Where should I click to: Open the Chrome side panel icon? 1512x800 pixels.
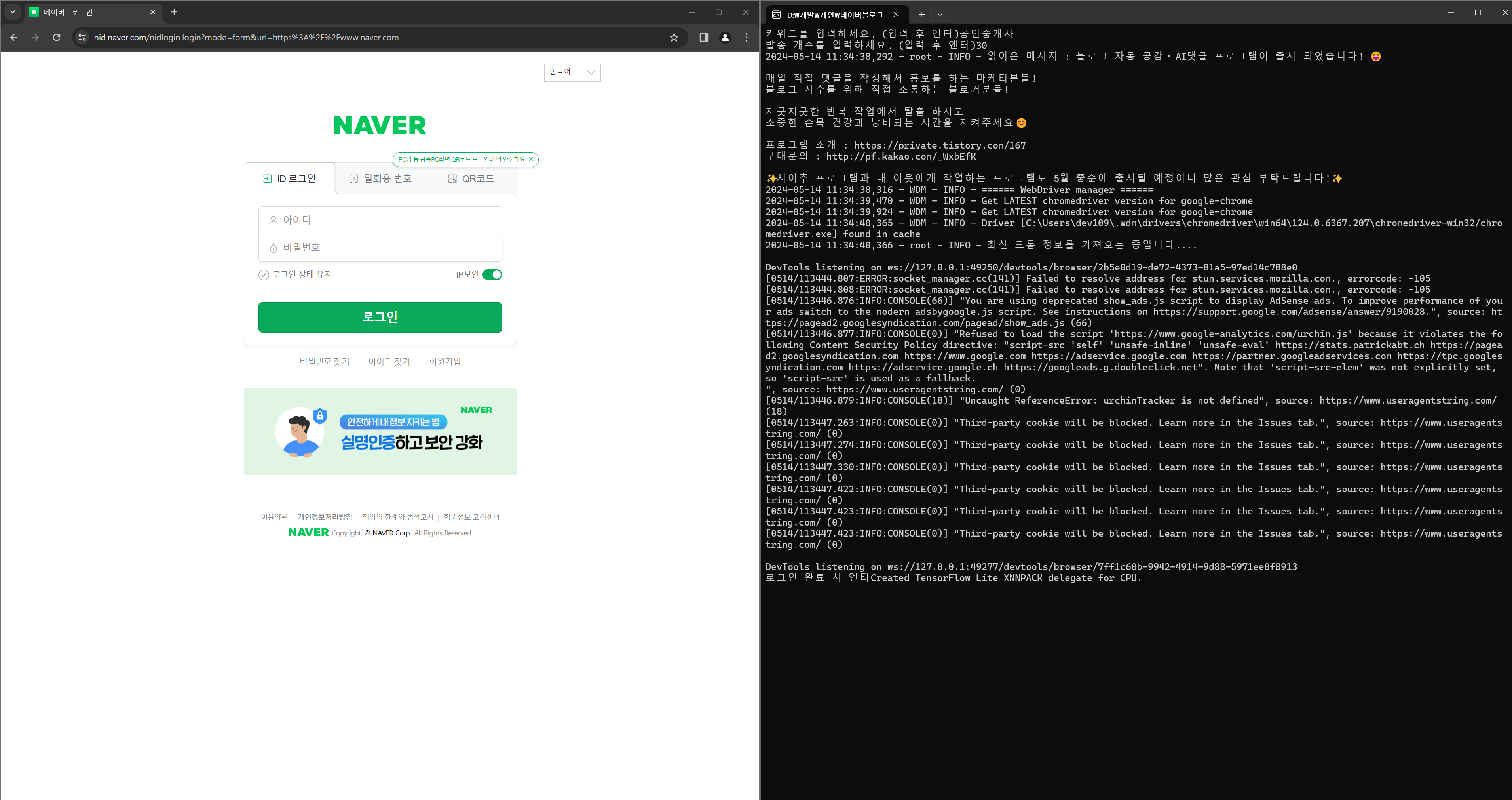703,38
